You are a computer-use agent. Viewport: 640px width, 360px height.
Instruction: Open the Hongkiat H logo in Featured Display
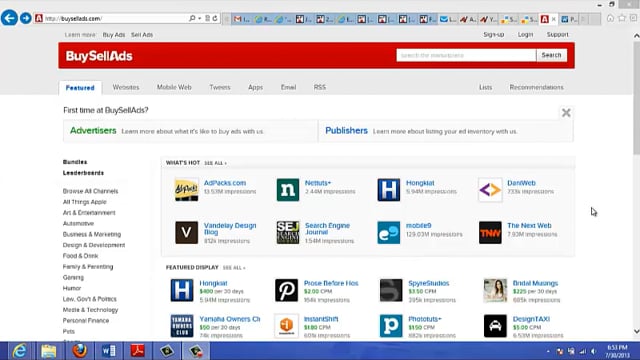click(182, 290)
